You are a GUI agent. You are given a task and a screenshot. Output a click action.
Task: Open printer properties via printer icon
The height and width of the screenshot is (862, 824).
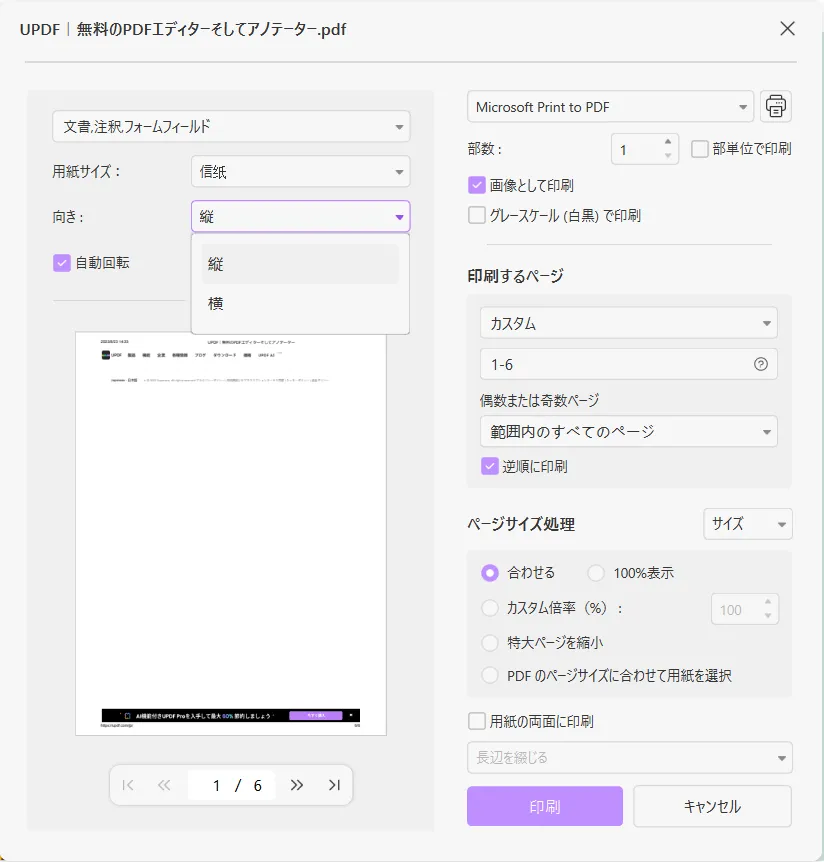tap(776, 106)
